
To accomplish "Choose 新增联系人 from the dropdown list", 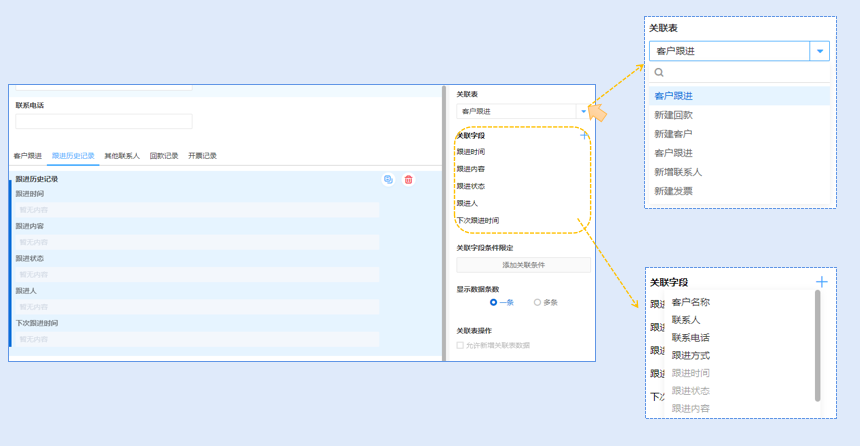I will [677, 172].
